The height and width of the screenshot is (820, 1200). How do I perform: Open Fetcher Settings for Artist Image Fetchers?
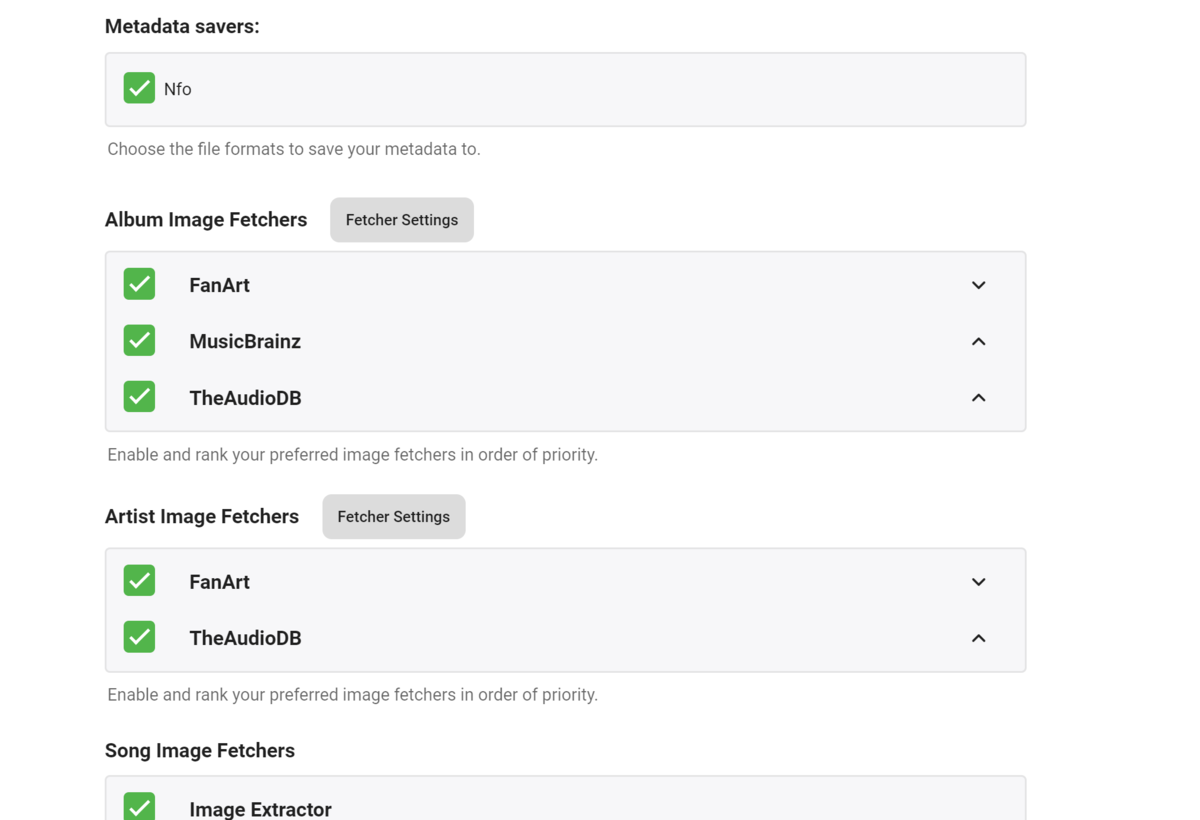coord(393,516)
